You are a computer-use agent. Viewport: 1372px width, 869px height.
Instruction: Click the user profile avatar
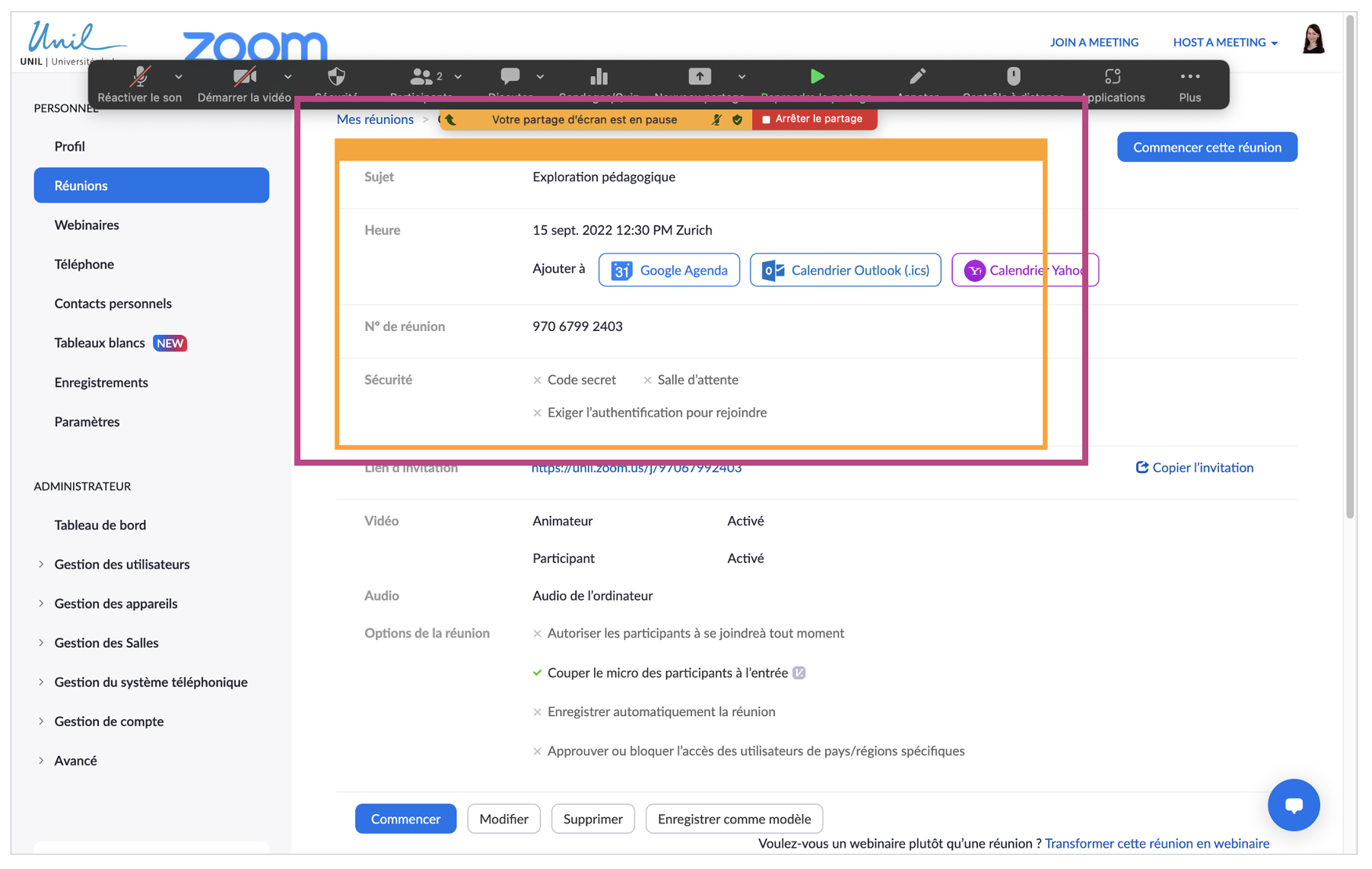(x=1313, y=40)
